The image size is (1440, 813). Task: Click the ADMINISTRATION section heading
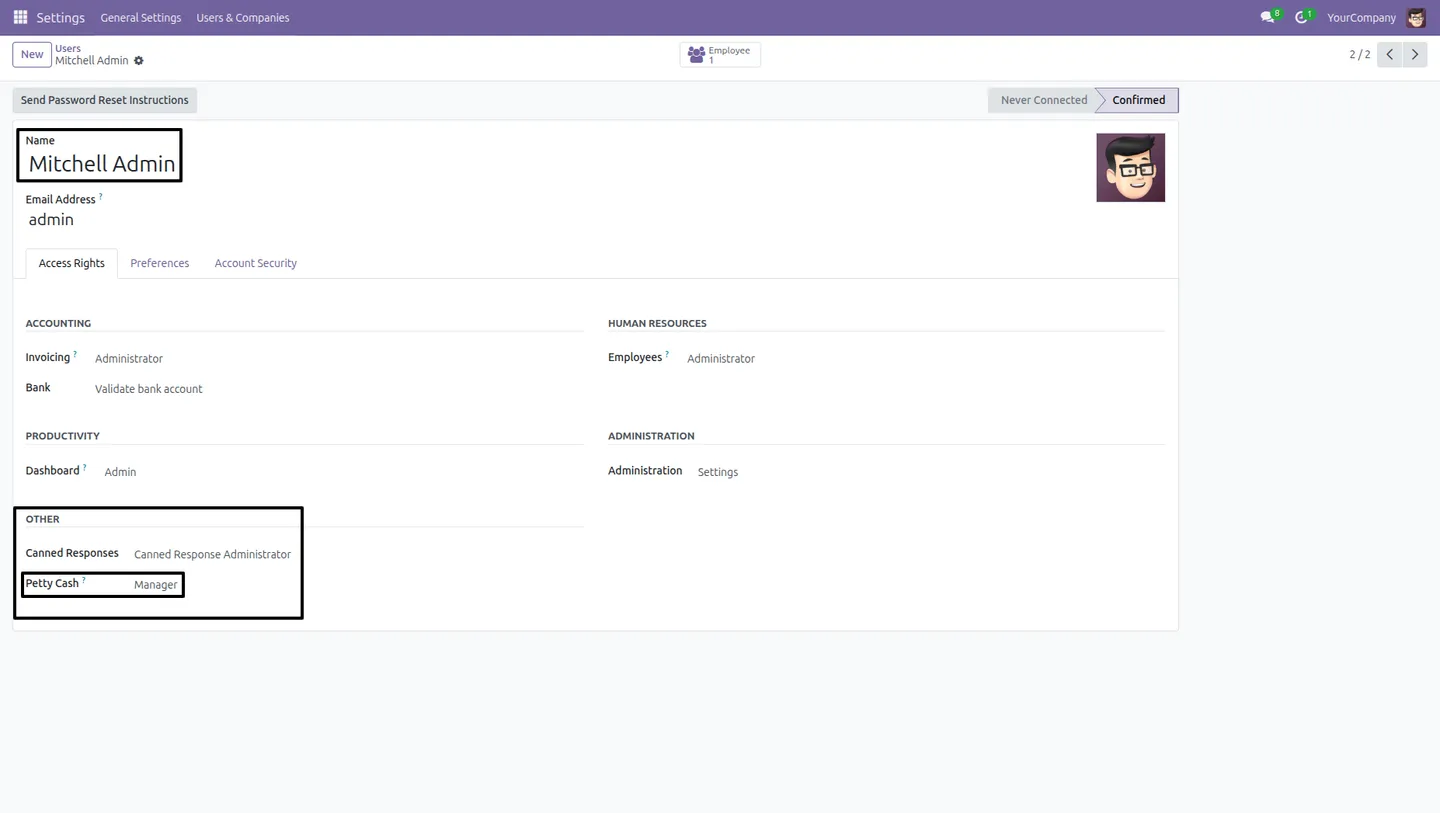651,436
